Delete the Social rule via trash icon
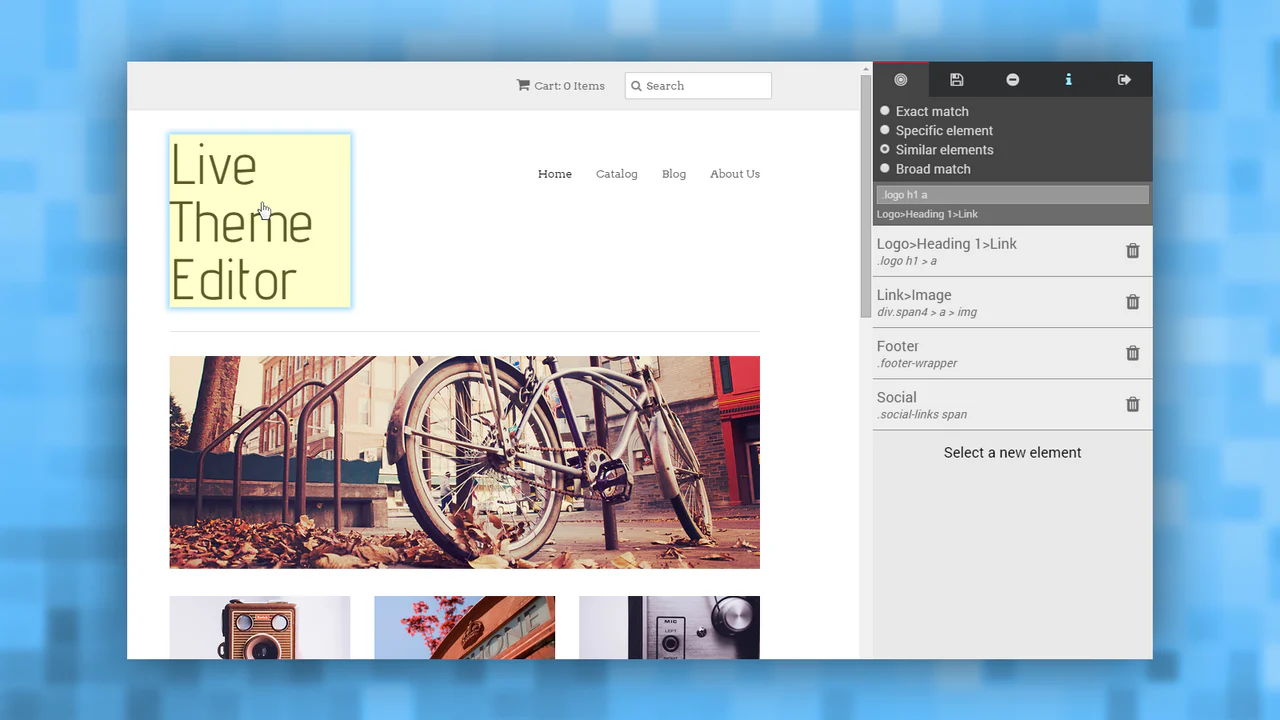This screenshot has width=1280, height=720. [x=1132, y=404]
